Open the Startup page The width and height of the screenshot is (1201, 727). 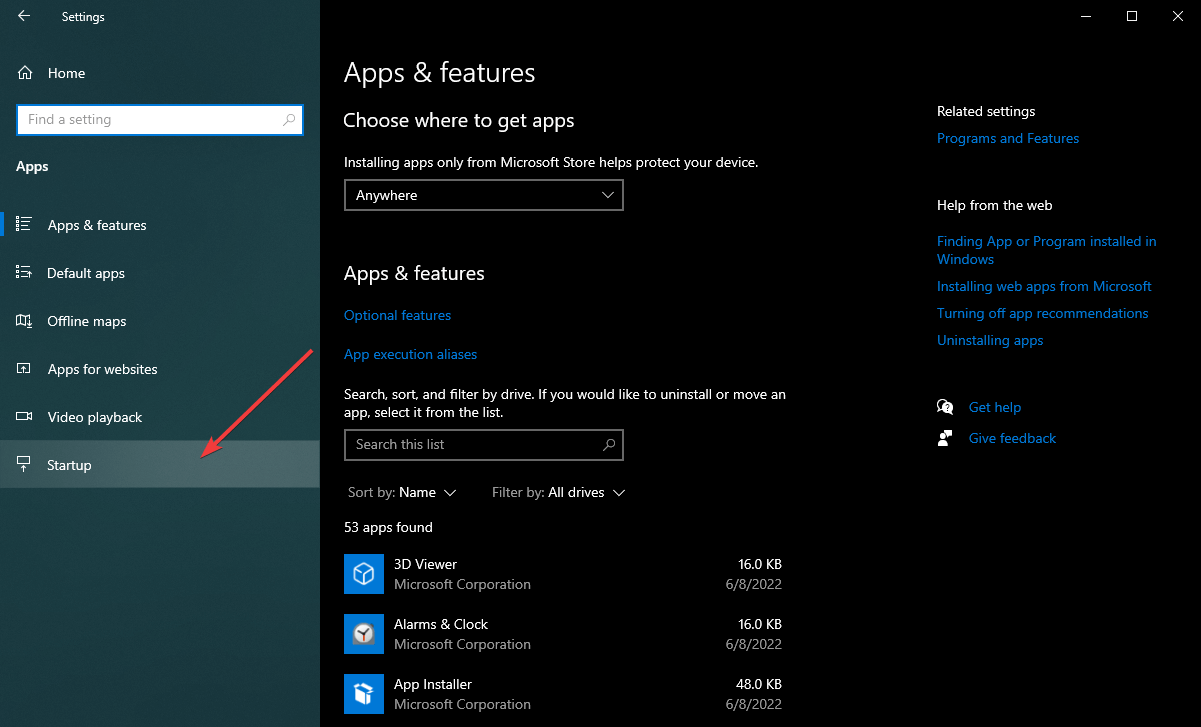click(160, 465)
